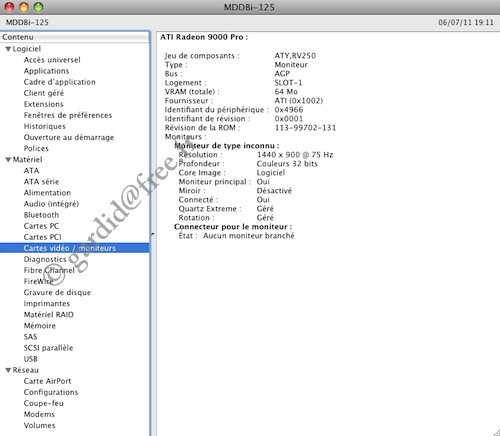The width and height of the screenshot is (500, 436).
Task: Click Aucun moniteur branché status
Action: [x=249, y=236]
